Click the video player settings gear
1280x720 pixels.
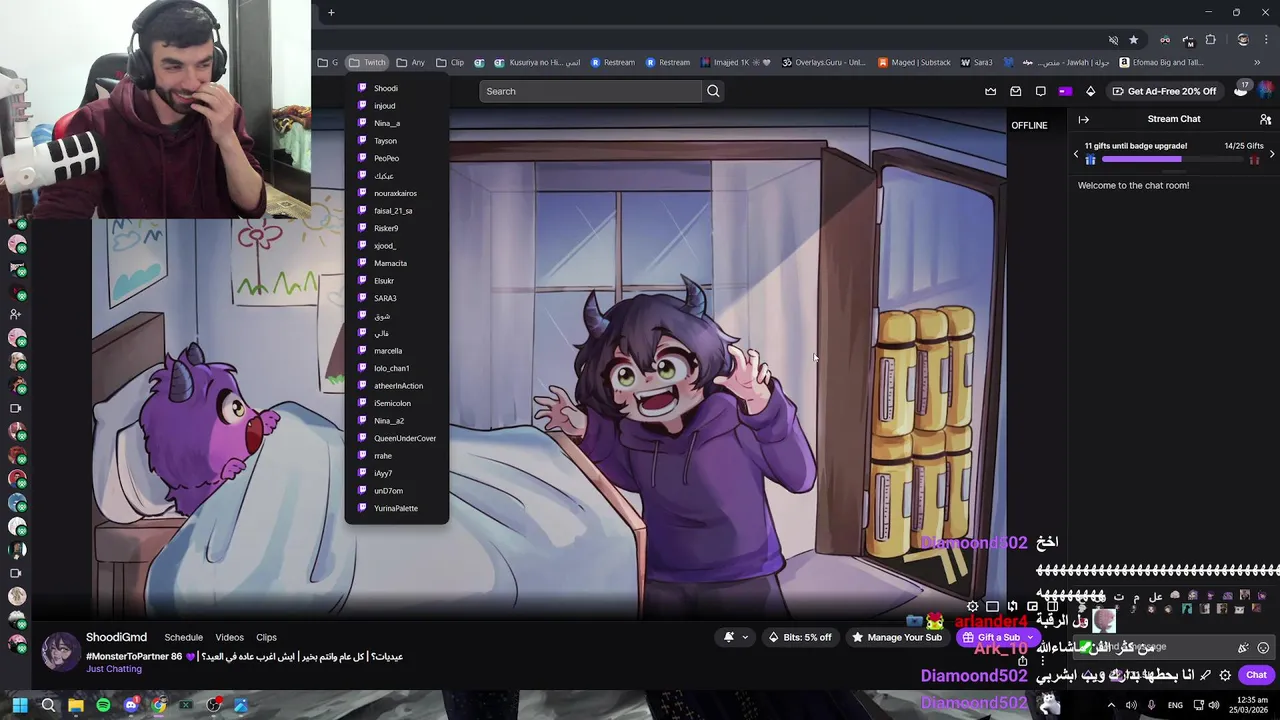click(972, 606)
